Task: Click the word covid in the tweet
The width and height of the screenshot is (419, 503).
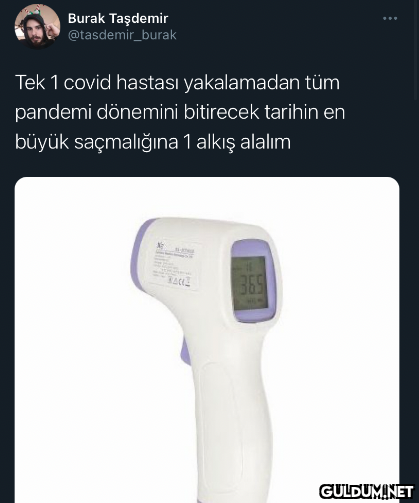Action: 87,83
